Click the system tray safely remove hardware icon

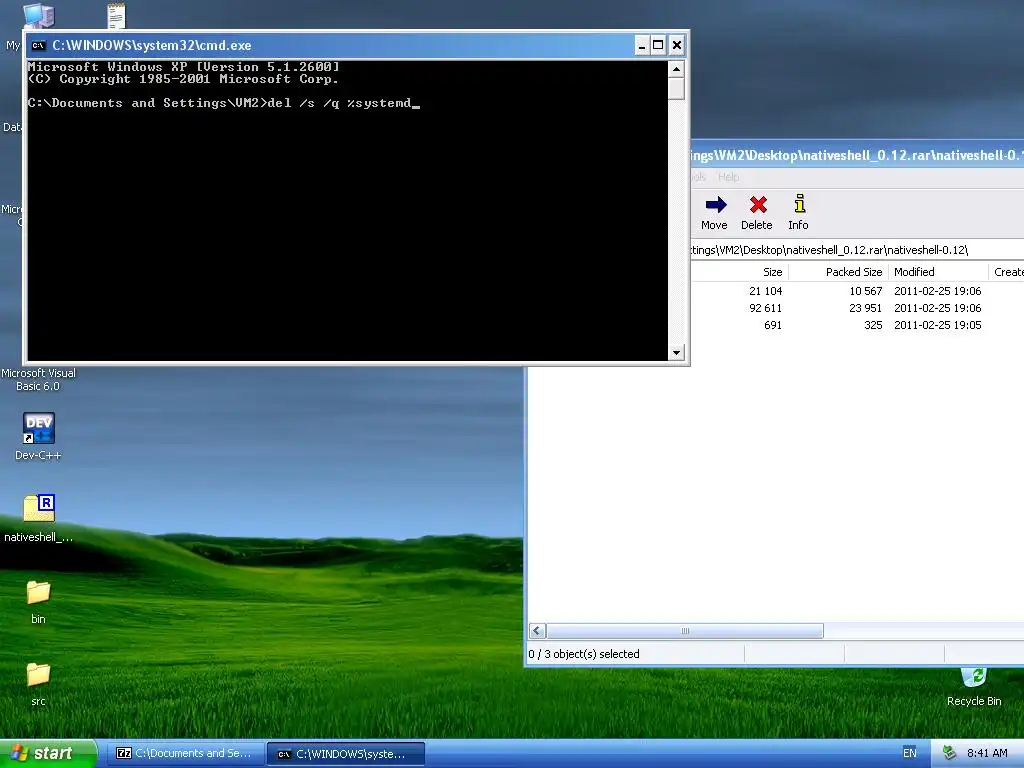949,753
